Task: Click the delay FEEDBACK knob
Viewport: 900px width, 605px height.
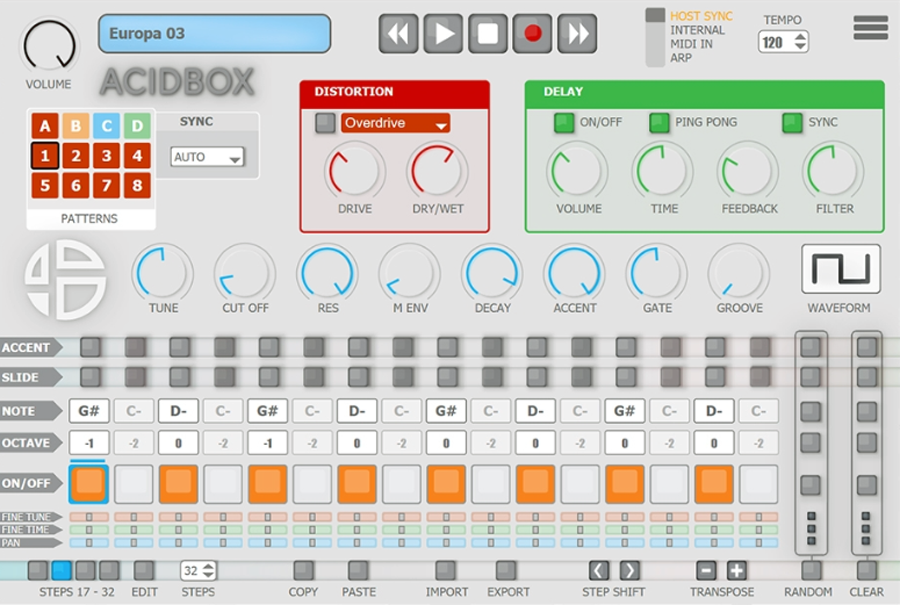Action: (748, 172)
